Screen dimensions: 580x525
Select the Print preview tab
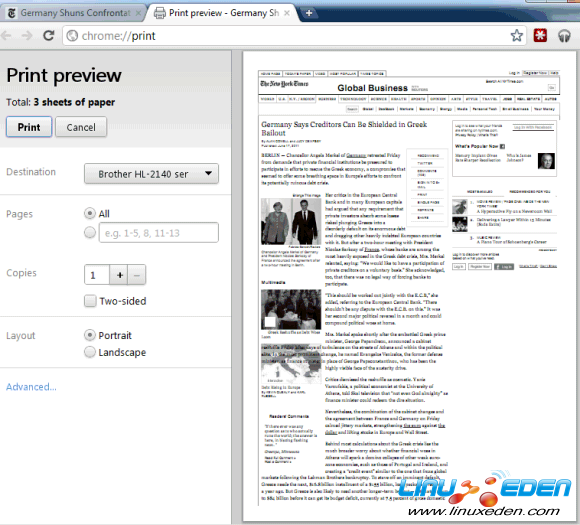click(222, 13)
